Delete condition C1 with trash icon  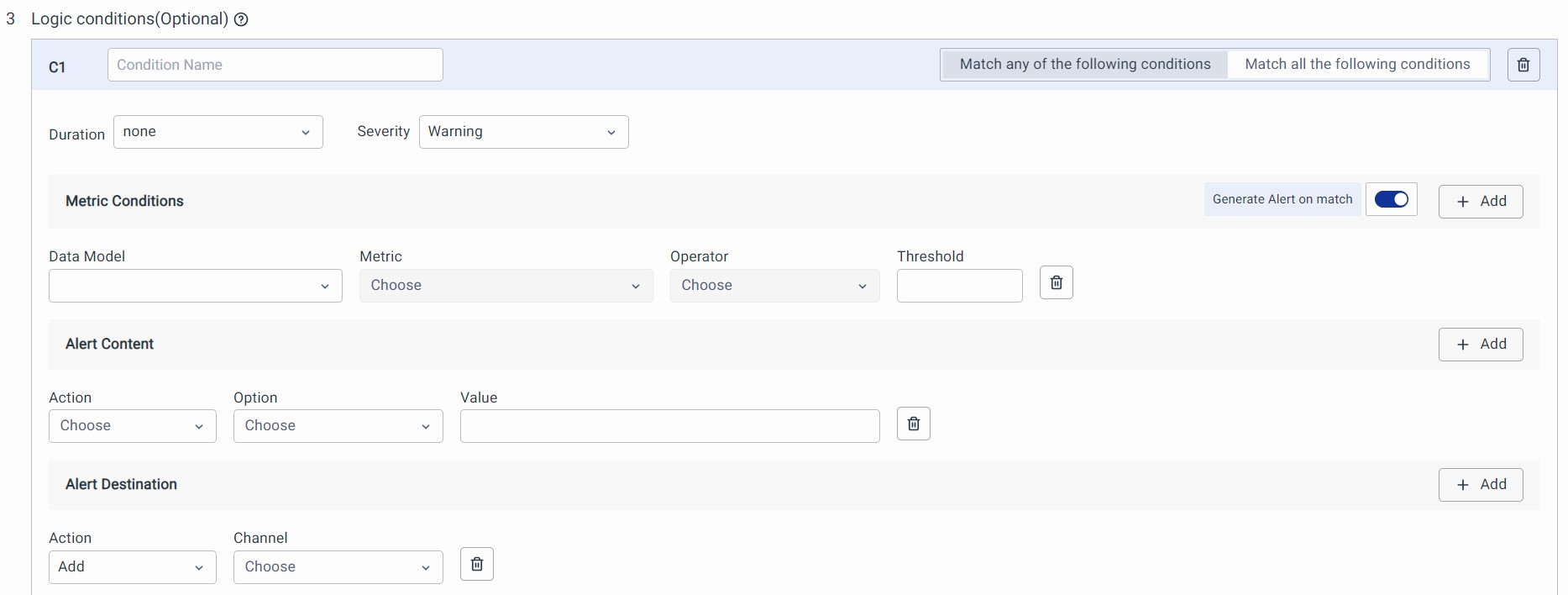coord(1523,65)
